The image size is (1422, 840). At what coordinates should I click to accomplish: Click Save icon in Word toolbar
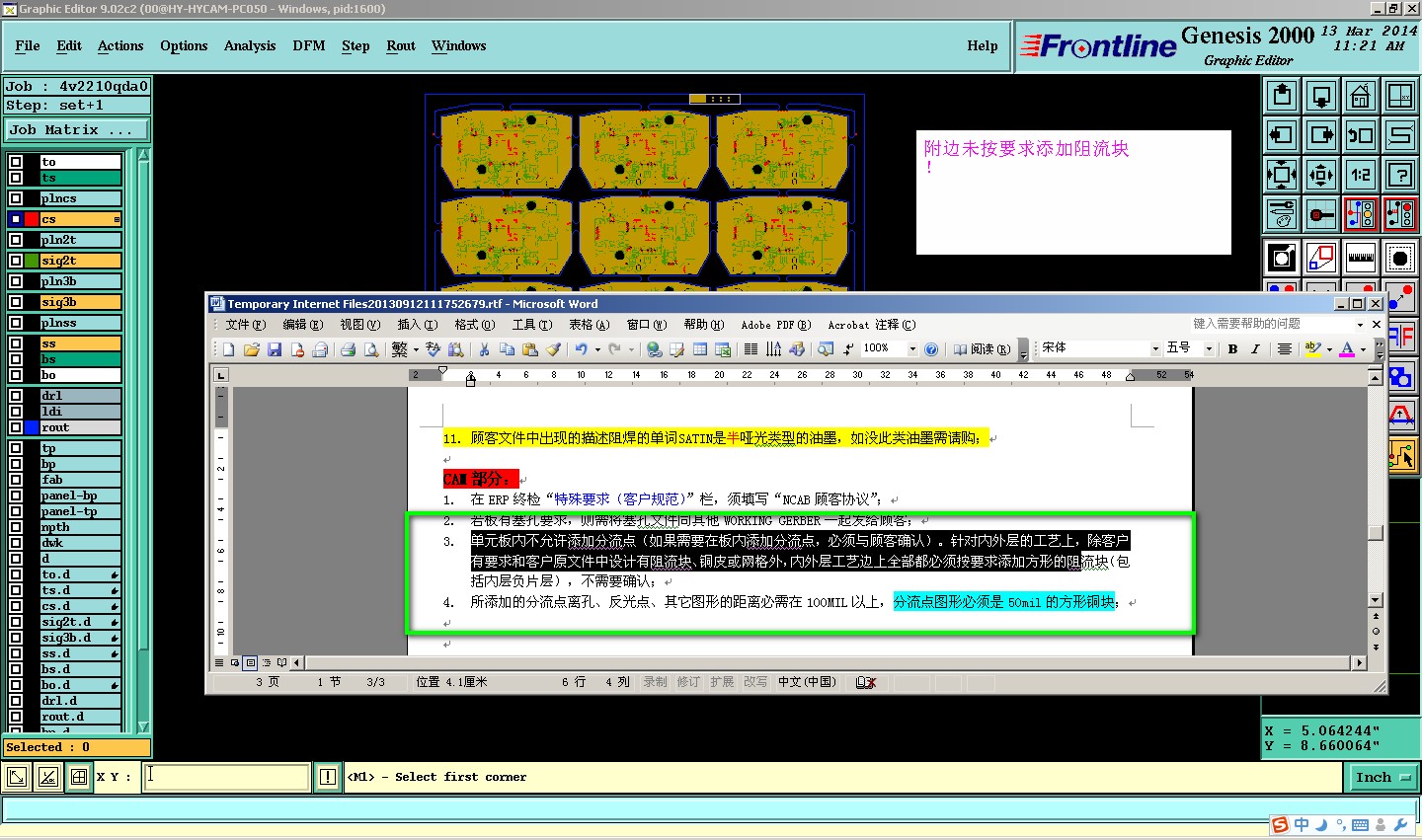[275, 349]
